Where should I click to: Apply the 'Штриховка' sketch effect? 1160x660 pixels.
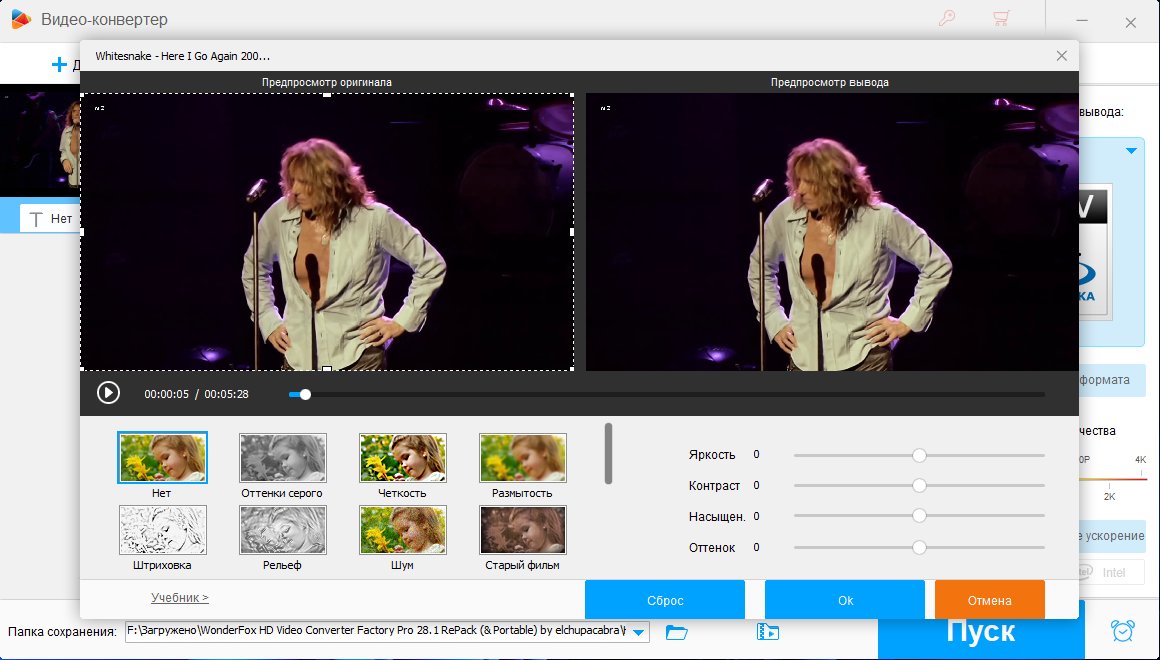click(x=162, y=530)
